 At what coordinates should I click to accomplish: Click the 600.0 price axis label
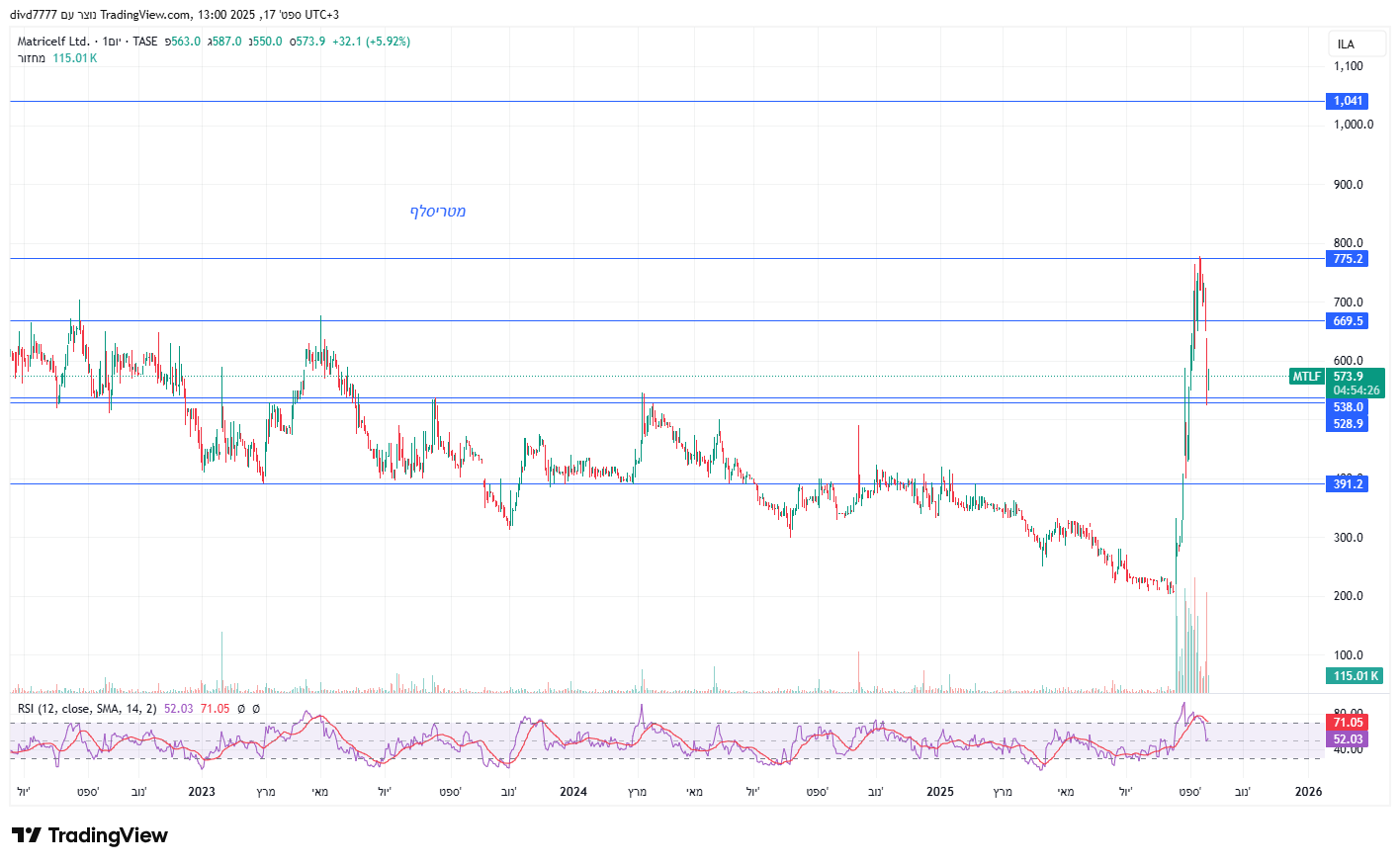pyautogui.click(x=1349, y=361)
